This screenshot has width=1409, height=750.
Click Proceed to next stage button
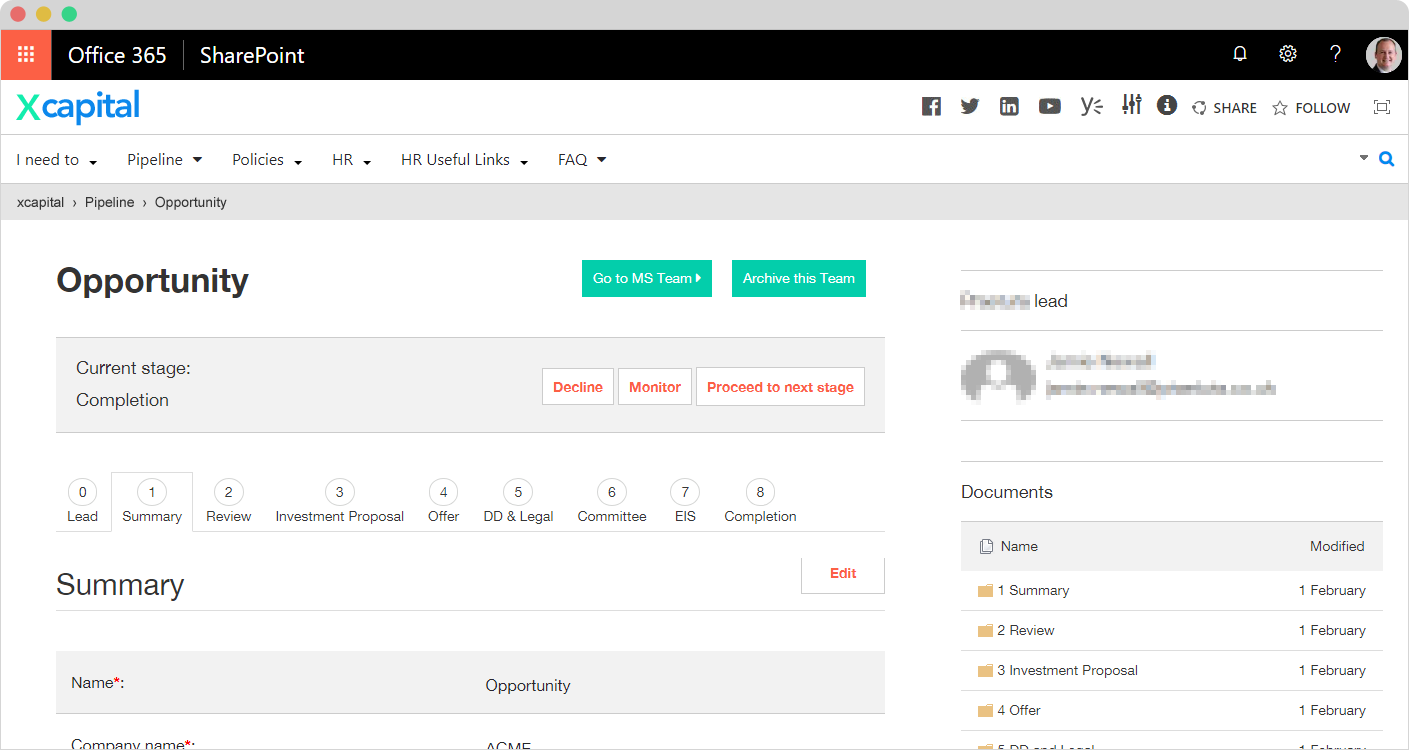780,387
